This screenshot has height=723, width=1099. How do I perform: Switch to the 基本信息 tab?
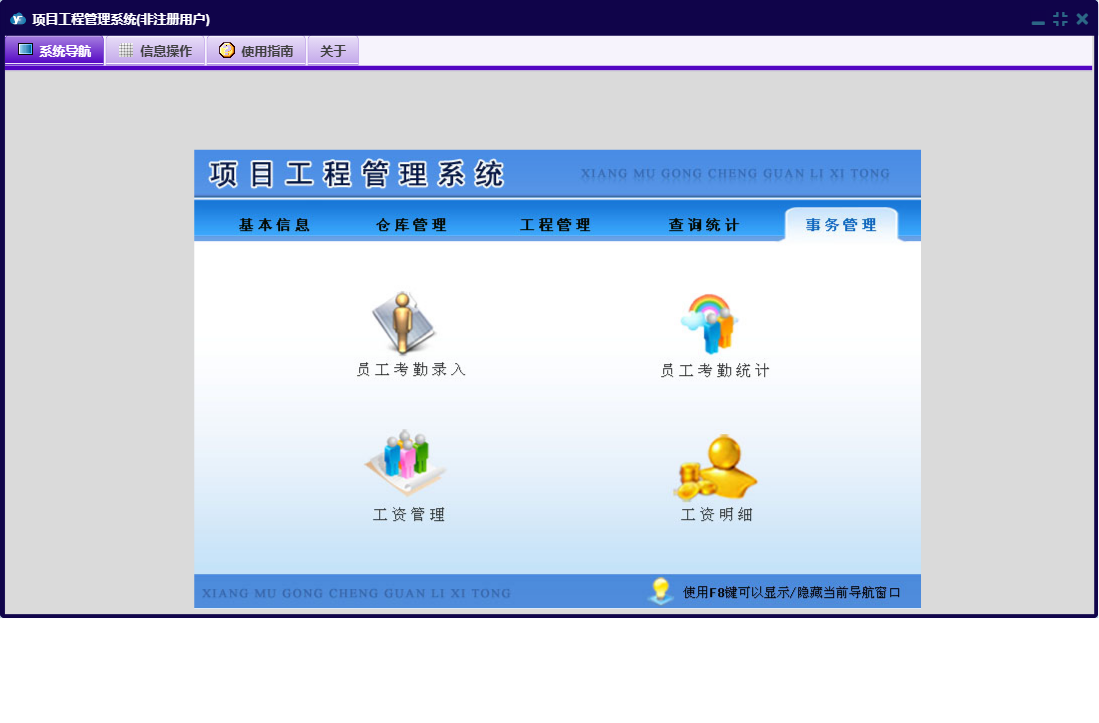coord(274,225)
